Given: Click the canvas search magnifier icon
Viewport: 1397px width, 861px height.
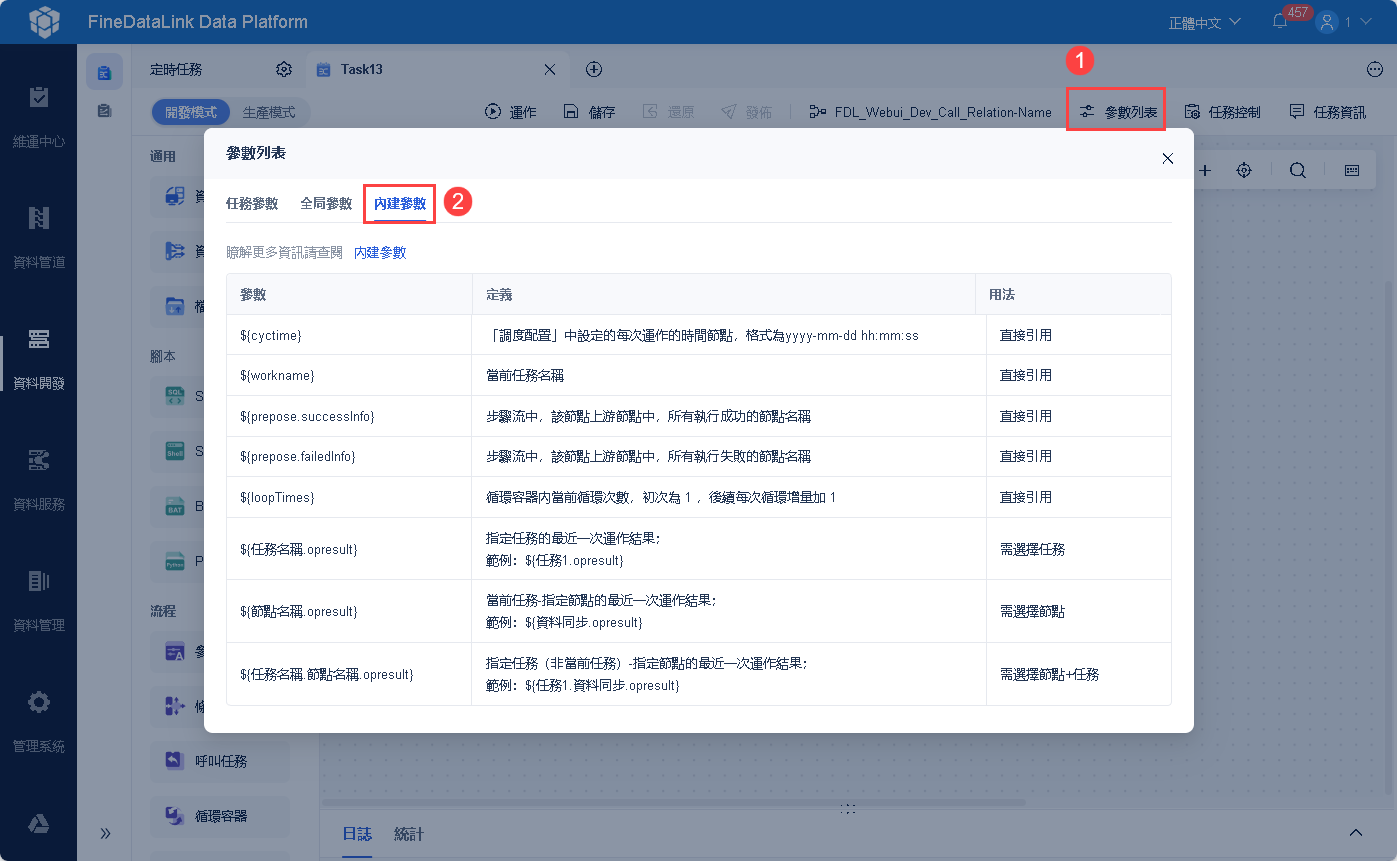Looking at the screenshot, I should 1298,170.
